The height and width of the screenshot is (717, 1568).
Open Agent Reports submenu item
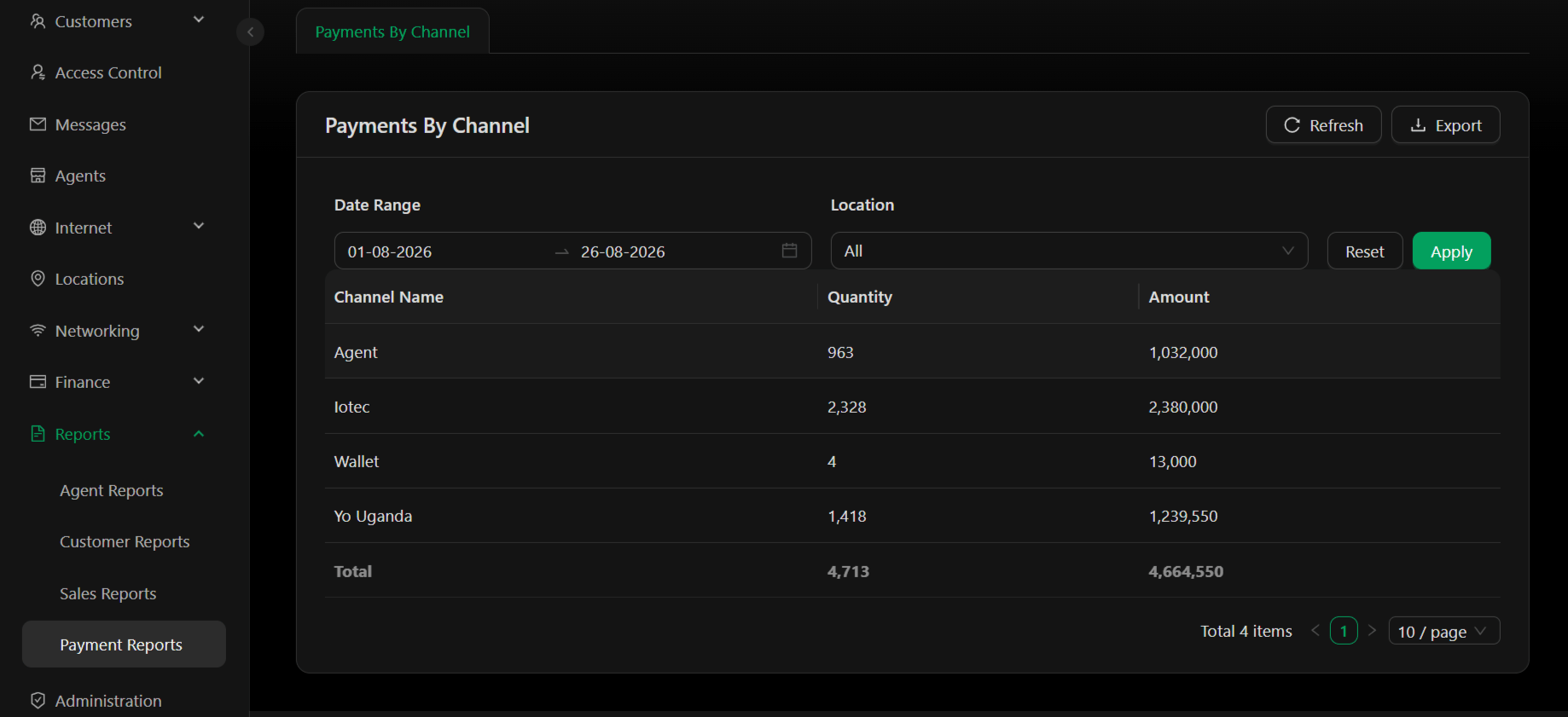tap(112, 490)
